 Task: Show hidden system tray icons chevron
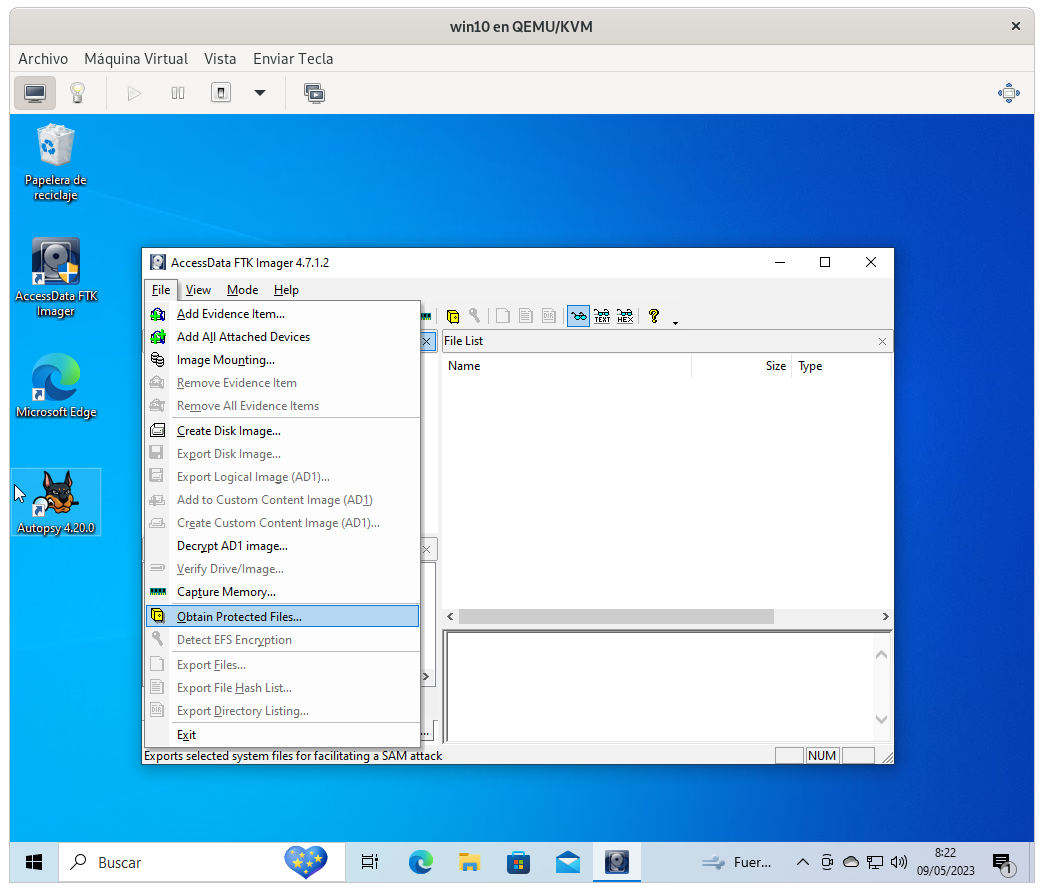coord(802,862)
